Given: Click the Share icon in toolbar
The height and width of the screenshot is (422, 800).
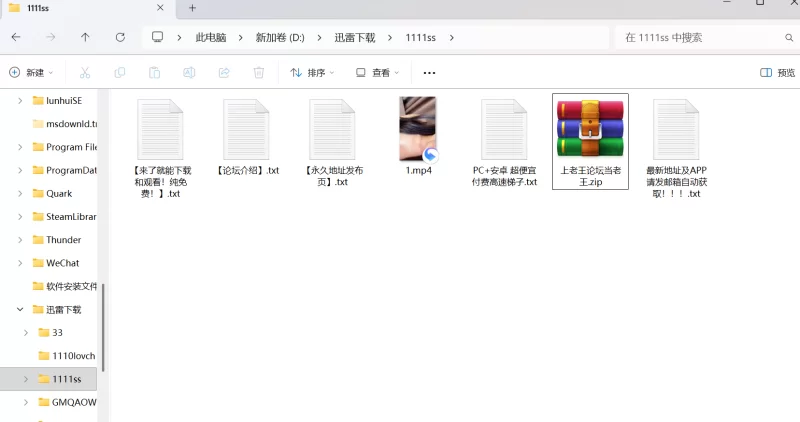Looking at the screenshot, I should point(224,73).
